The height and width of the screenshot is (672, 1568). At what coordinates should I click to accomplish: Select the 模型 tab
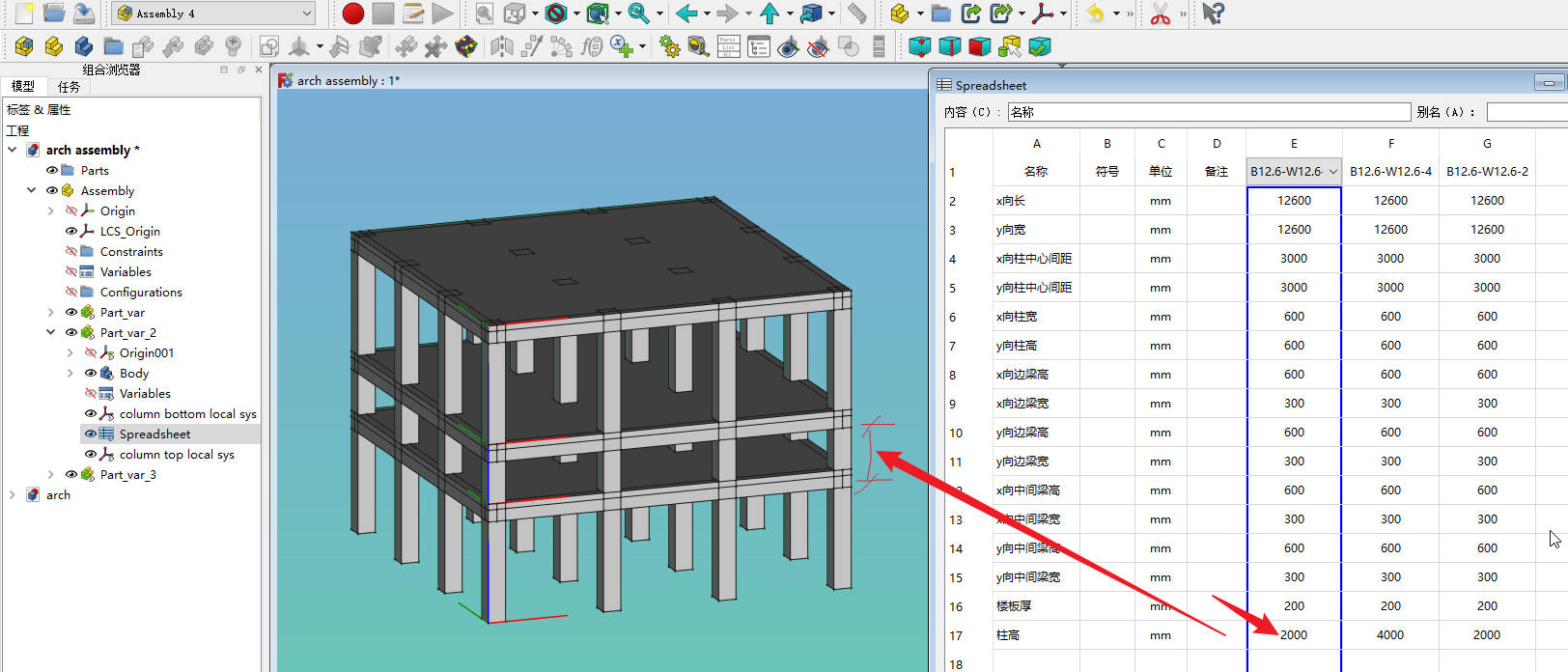(x=23, y=87)
